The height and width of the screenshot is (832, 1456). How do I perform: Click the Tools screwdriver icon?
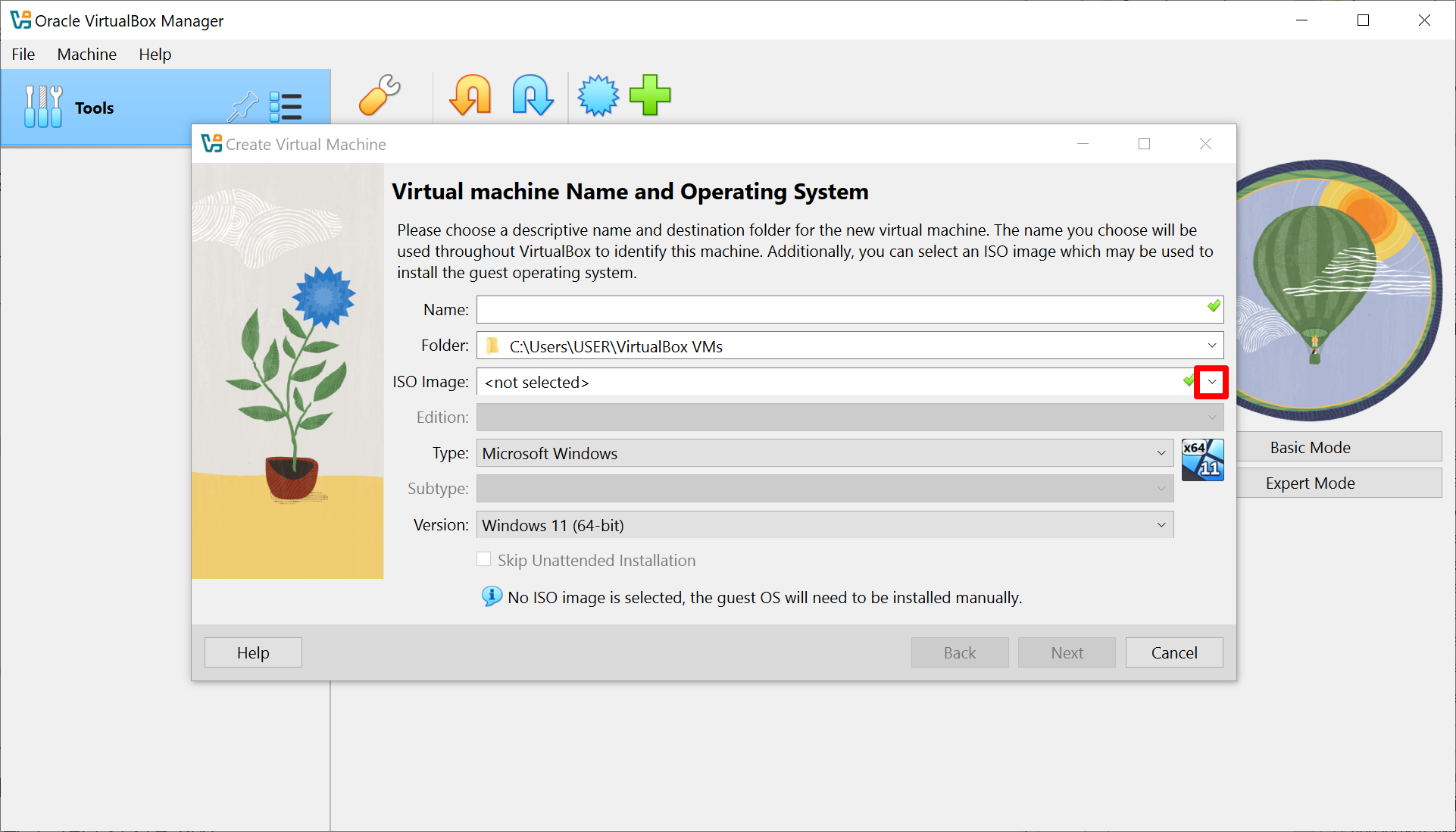(x=43, y=107)
